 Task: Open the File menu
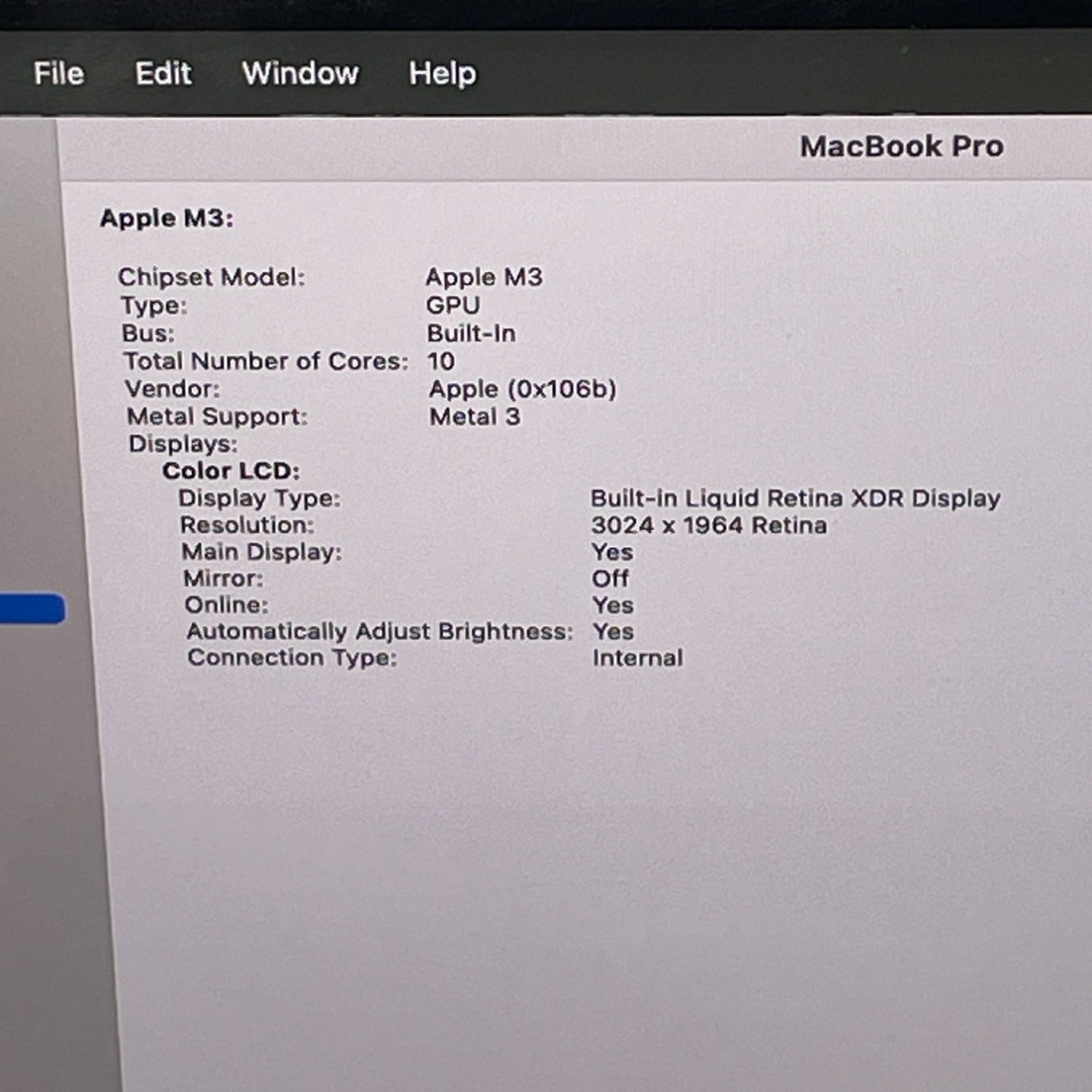coord(59,74)
